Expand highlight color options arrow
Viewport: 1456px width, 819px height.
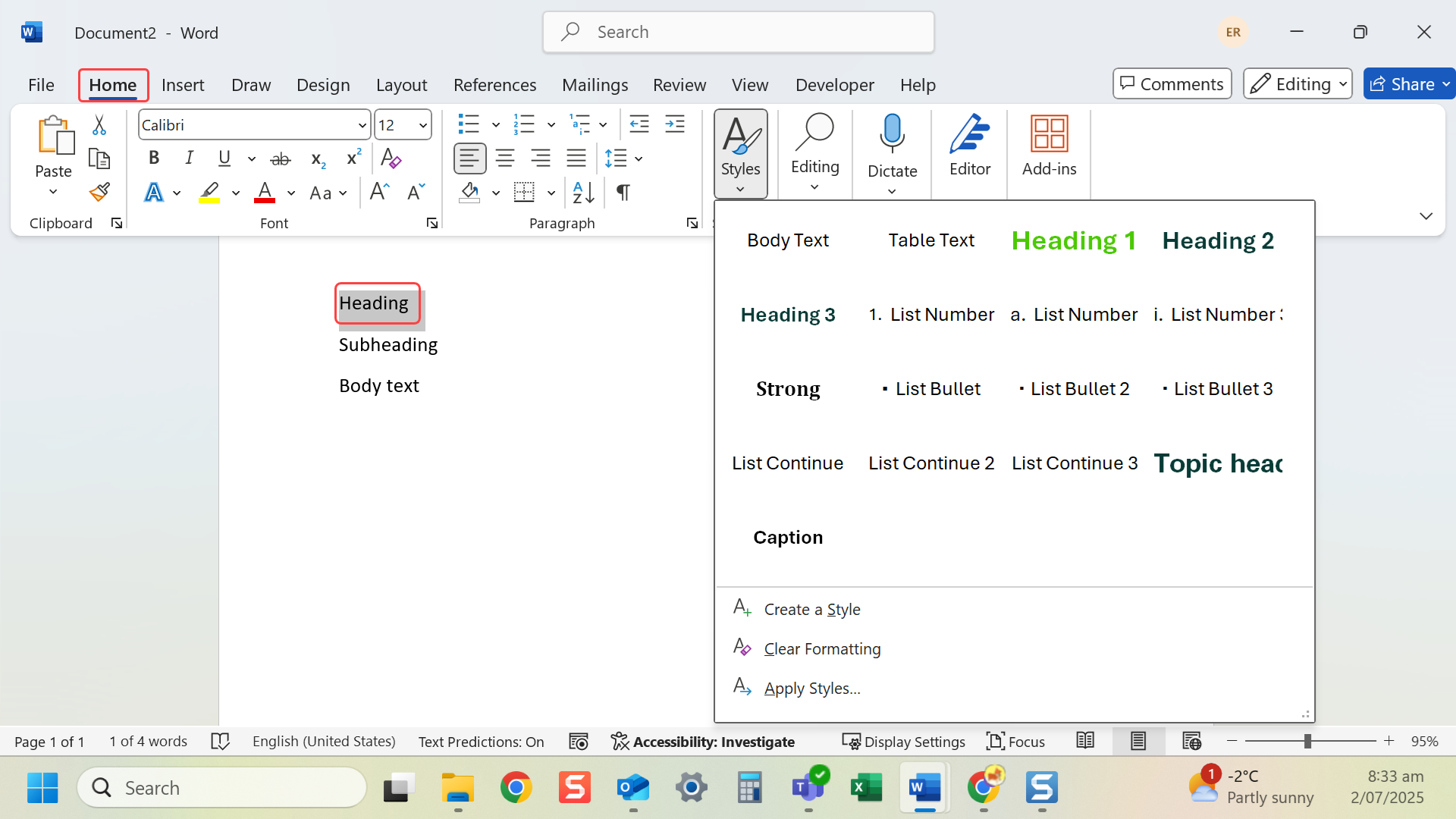click(236, 193)
